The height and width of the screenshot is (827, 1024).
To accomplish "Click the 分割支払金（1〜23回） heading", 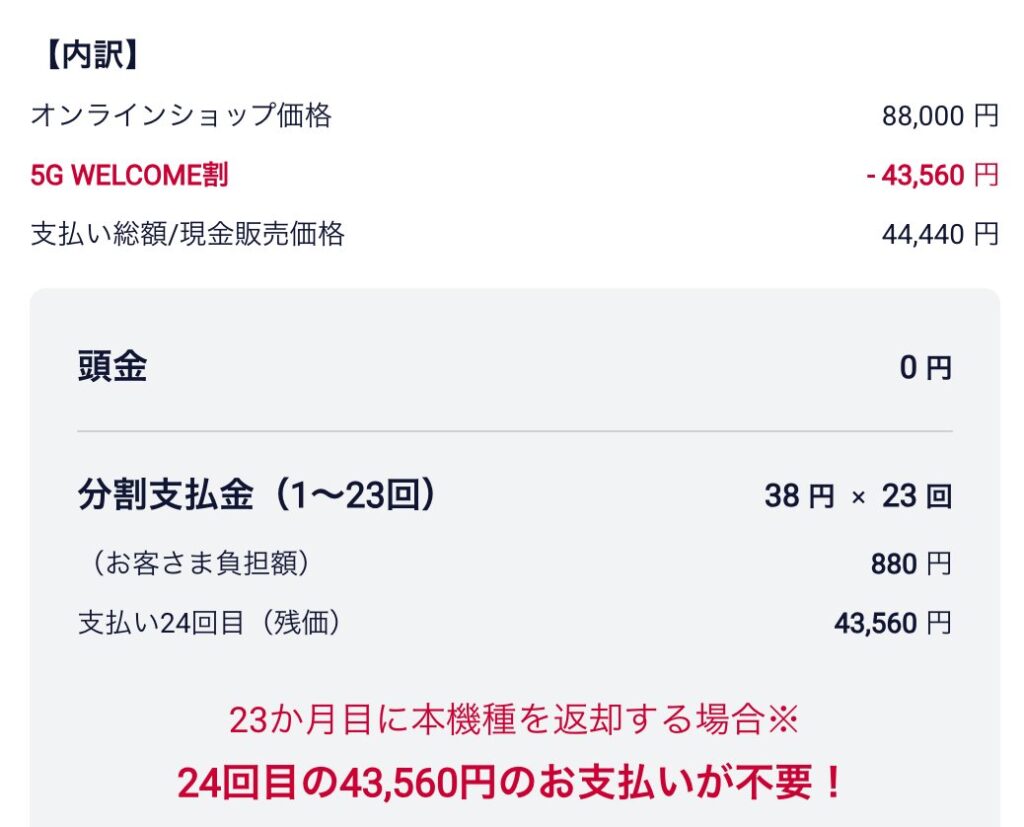I will pos(258,495).
